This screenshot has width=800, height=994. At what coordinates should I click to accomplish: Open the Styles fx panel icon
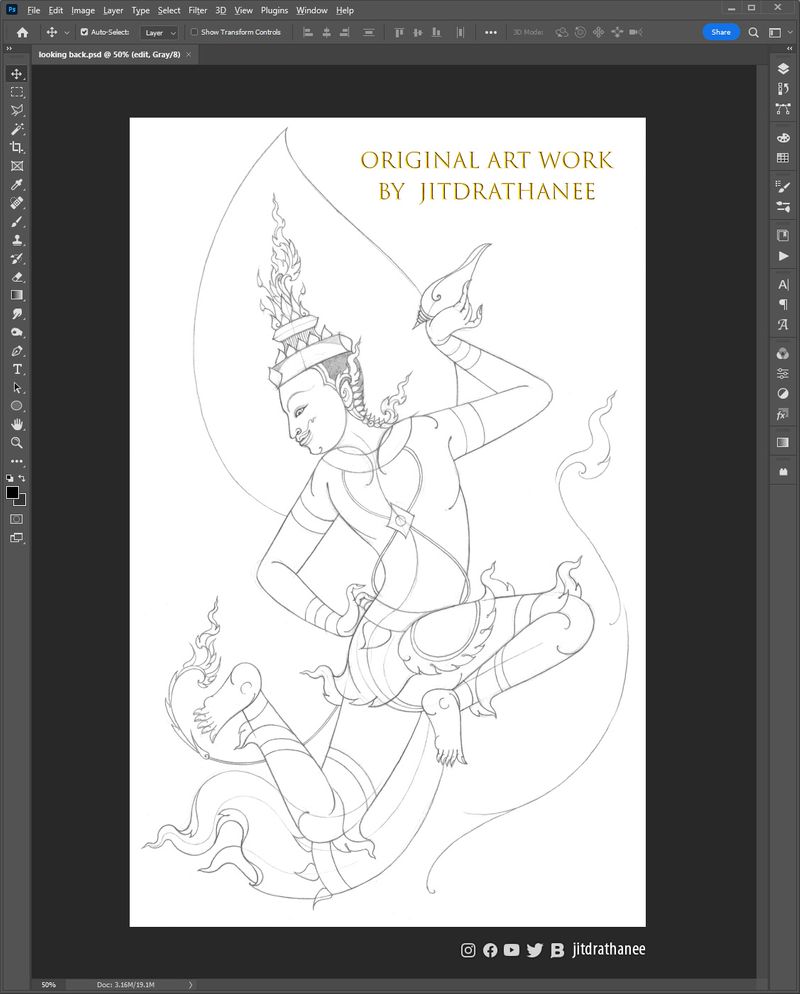click(783, 415)
